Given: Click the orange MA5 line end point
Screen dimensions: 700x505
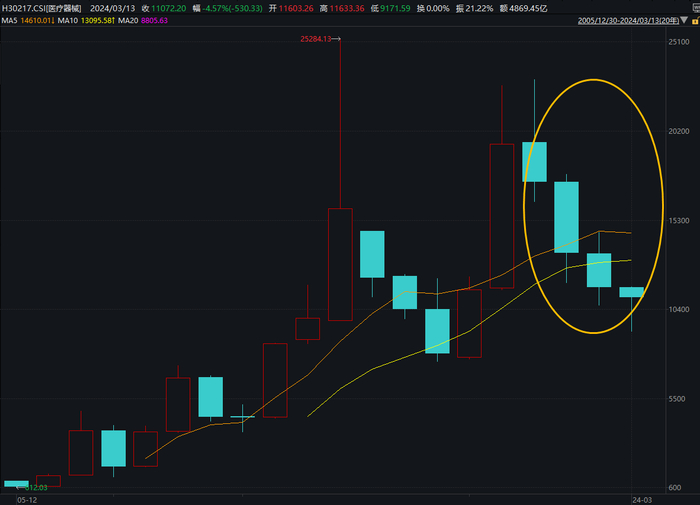Looking at the screenshot, I should [x=630, y=233].
